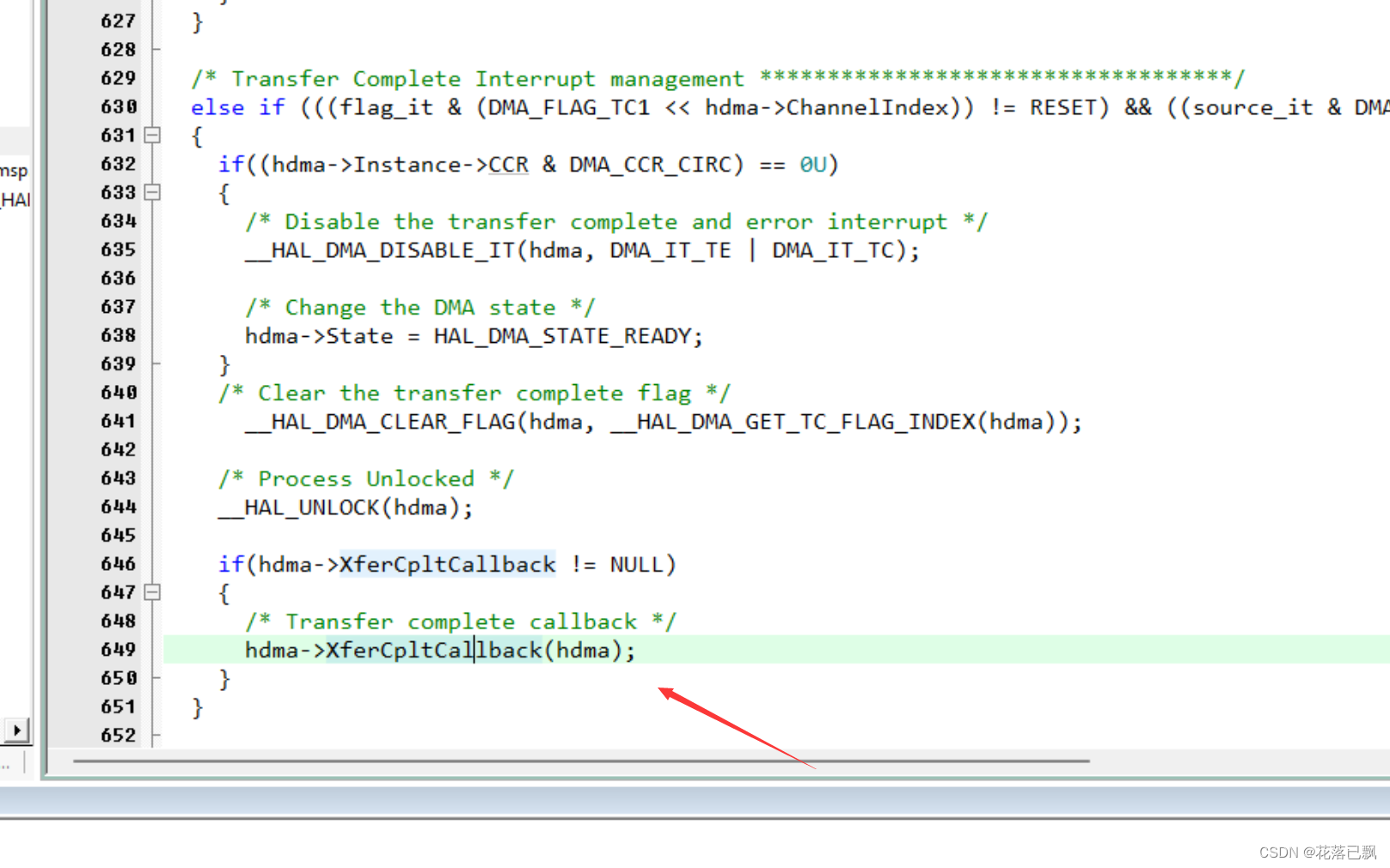Click the XferCpltCallback identifier on line 646
The height and width of the screenshot is (868, 1390).
pos(447,565)
